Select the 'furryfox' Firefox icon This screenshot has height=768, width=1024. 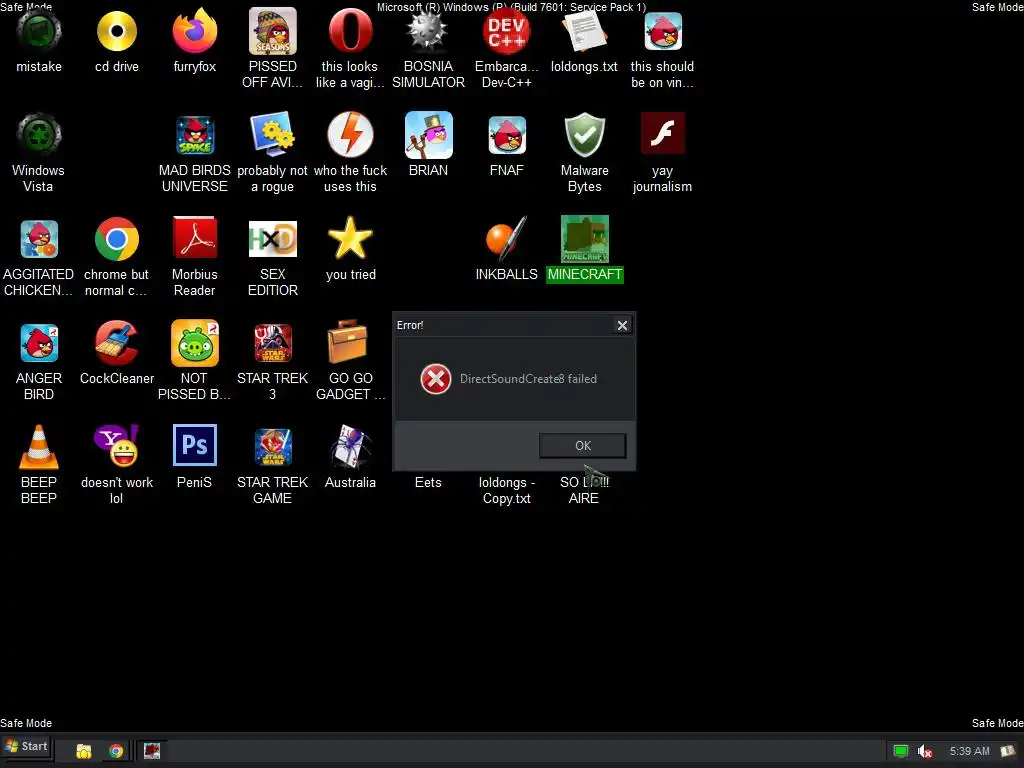click(x=195, y=31)
